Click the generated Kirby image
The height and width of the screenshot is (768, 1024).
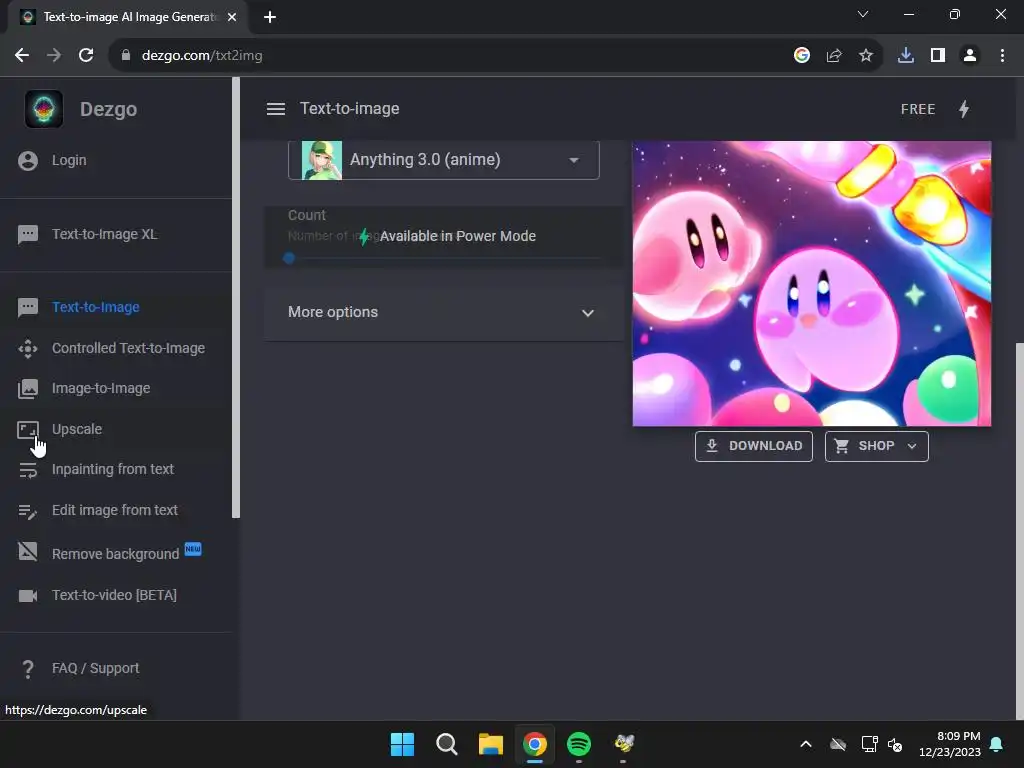pos(811,283)
